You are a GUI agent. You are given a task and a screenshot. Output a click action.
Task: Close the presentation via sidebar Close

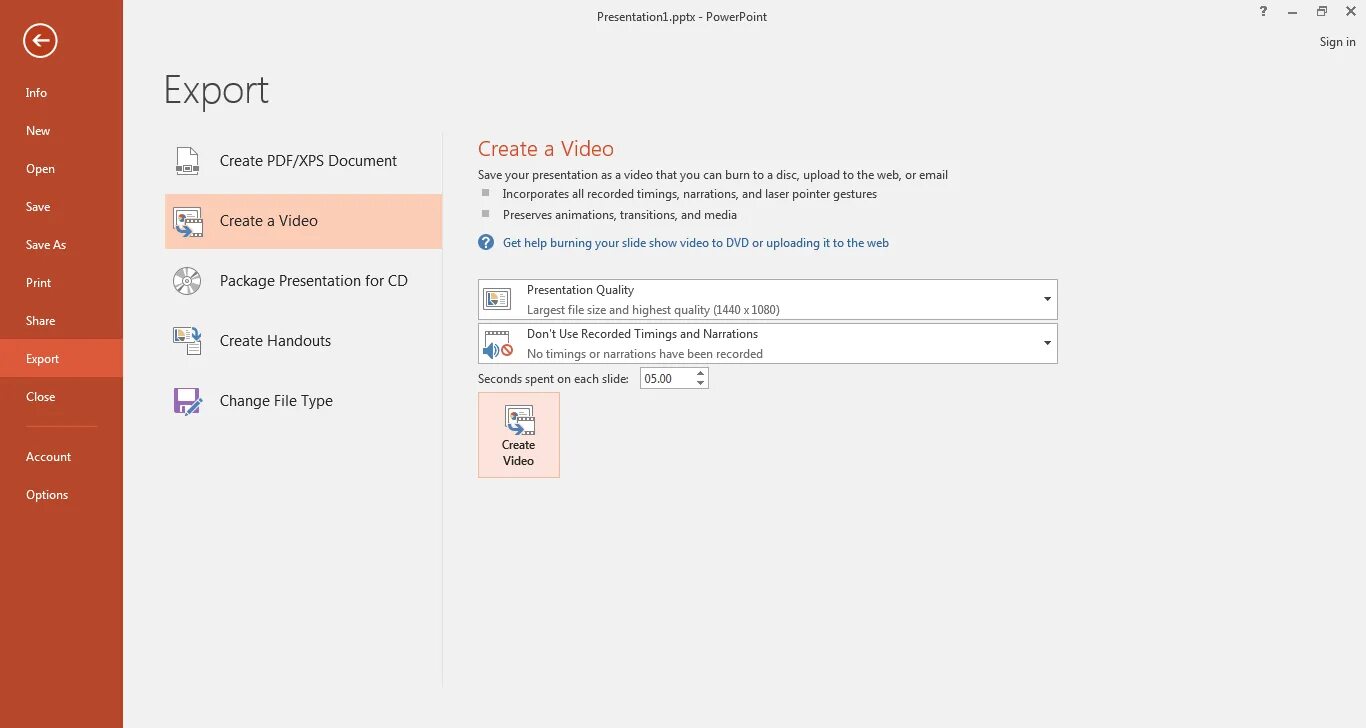[x=61, y=397]
